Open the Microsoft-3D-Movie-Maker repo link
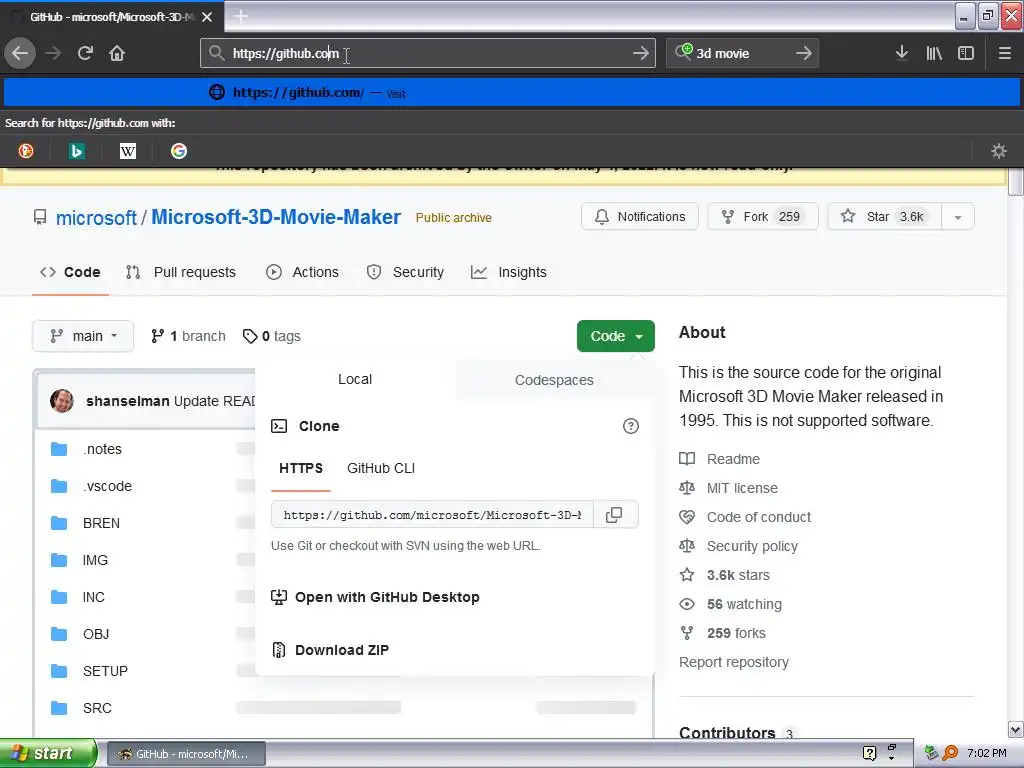This screenshot has width=1024, height=768. click(x=276, y=217)
